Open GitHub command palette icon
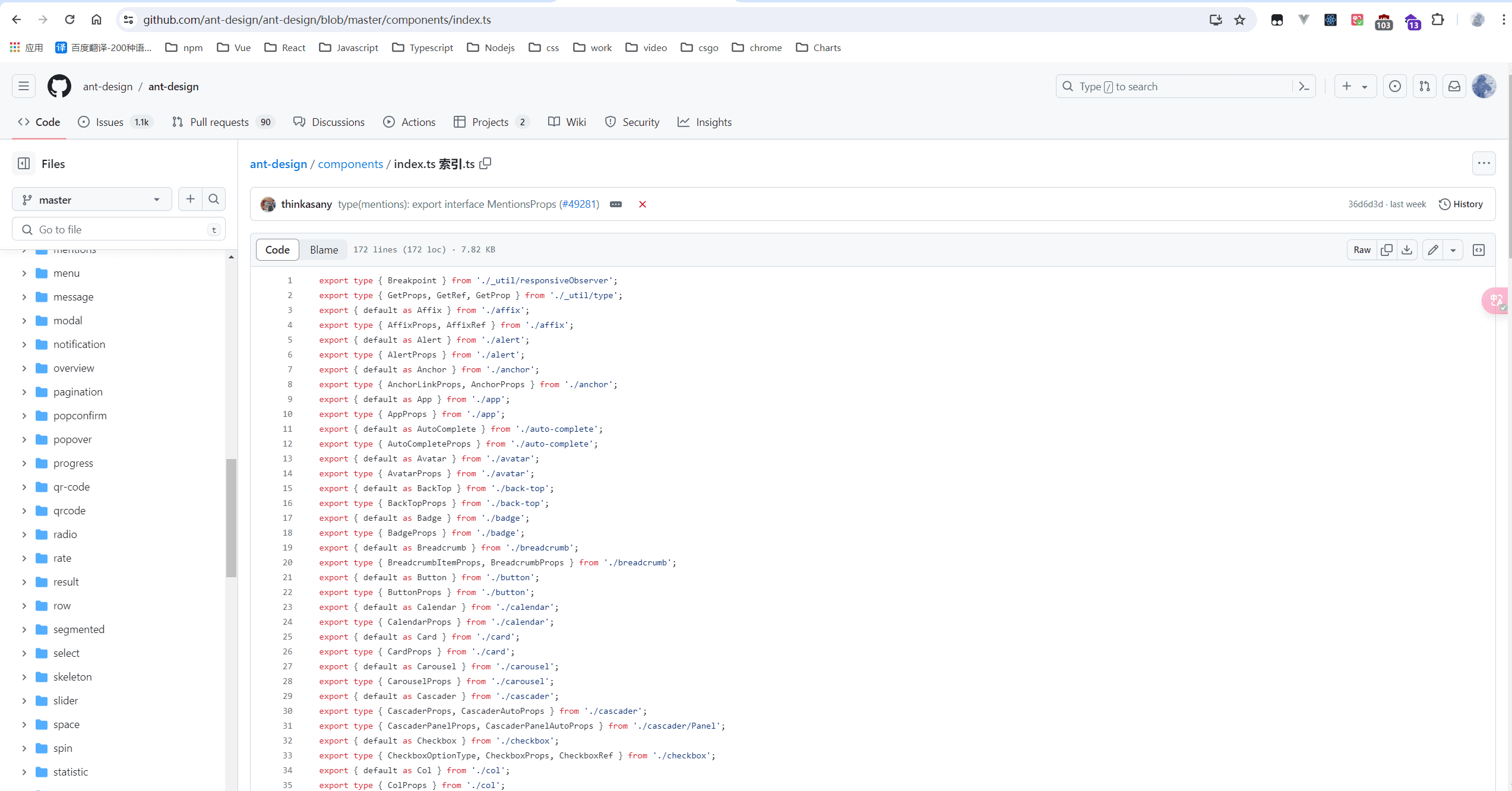The width and height of the screenshot is (1512, 791). (x=1304, y=87)
